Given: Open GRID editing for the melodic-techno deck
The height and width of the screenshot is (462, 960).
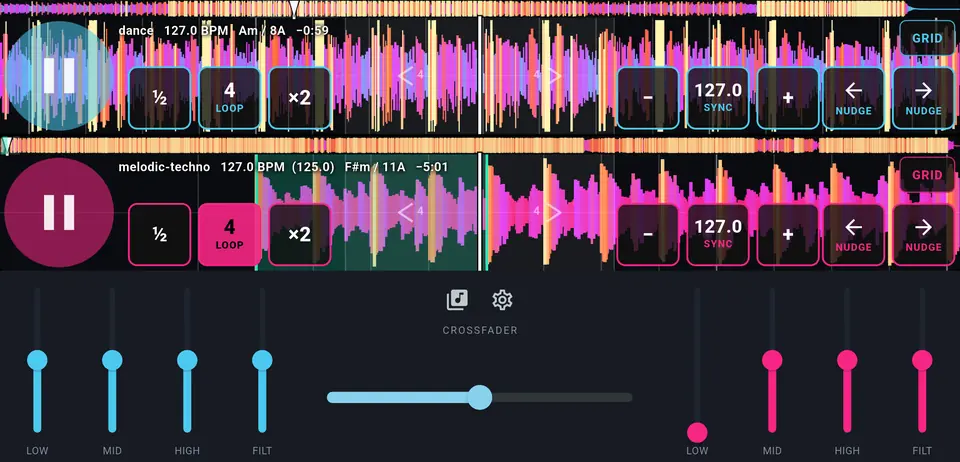Looking at the screenshot, I should pos(927,174).
